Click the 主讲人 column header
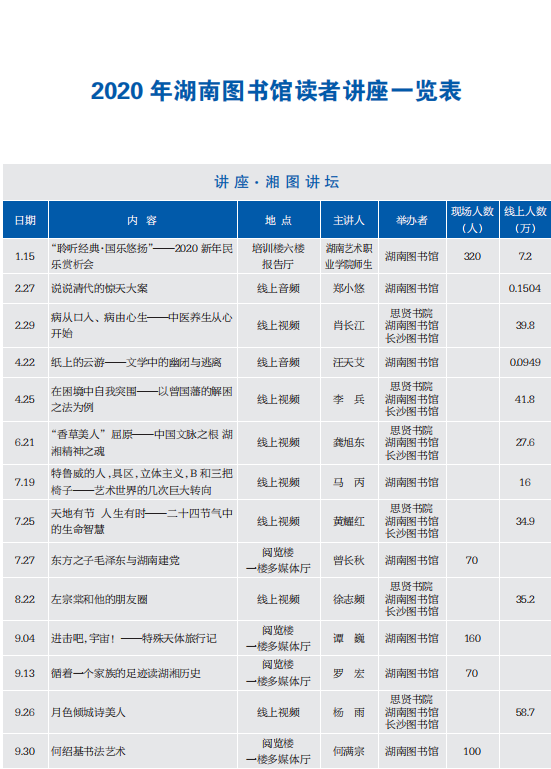 pyautogui.click(x=349, y=220)
